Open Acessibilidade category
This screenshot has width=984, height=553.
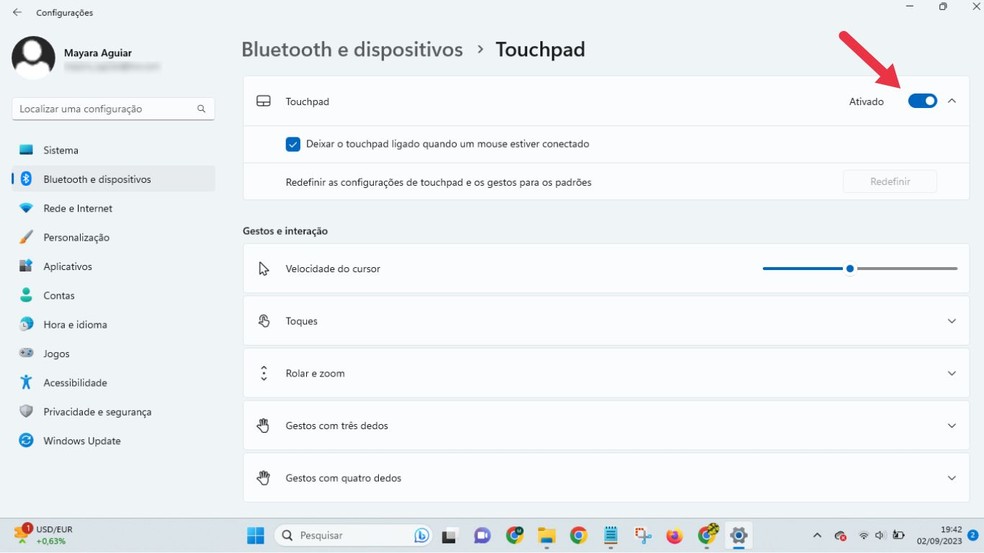point(114,382)
